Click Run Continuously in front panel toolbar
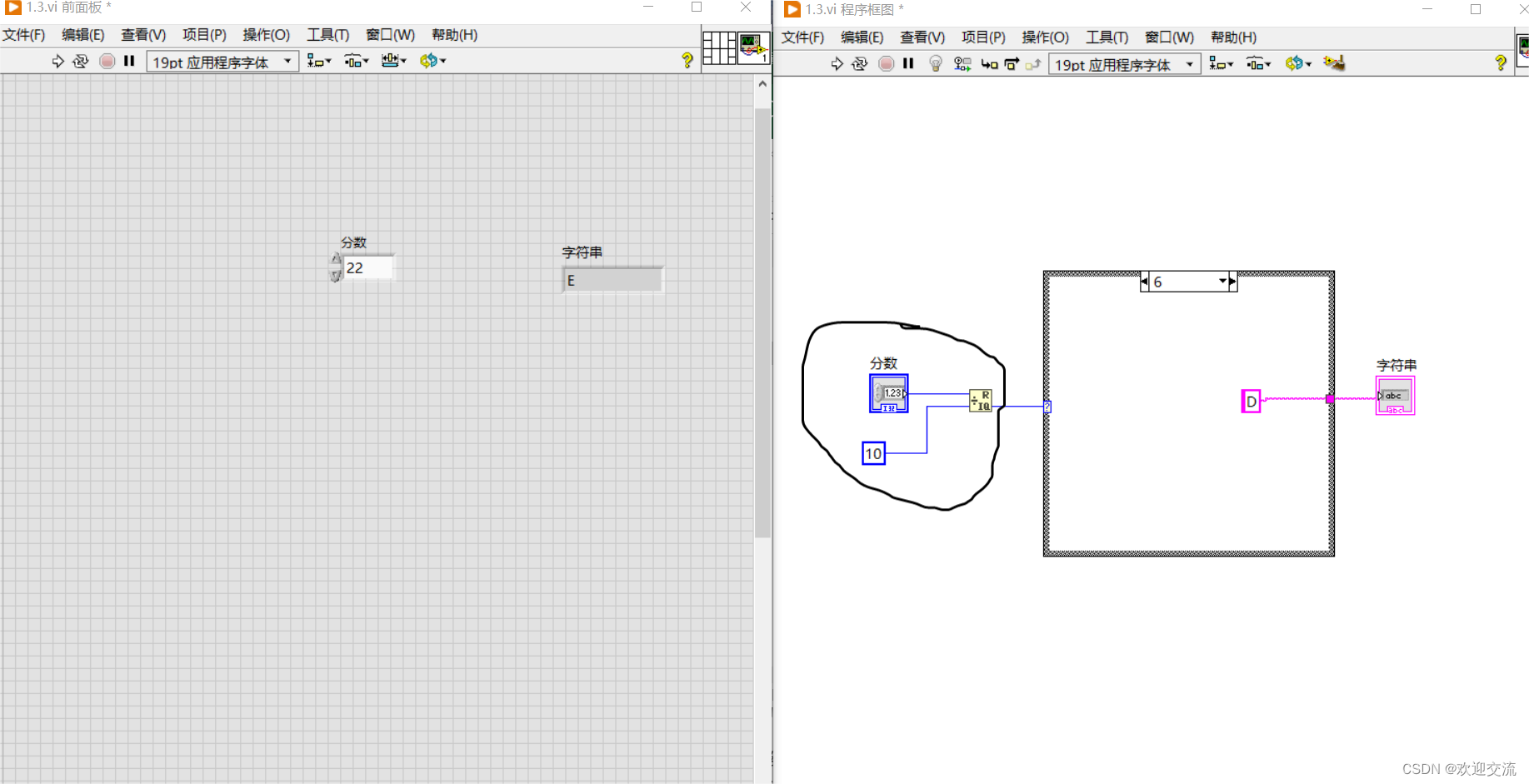This screenshot has height=784, width=1529. click(x=81, y=61)
